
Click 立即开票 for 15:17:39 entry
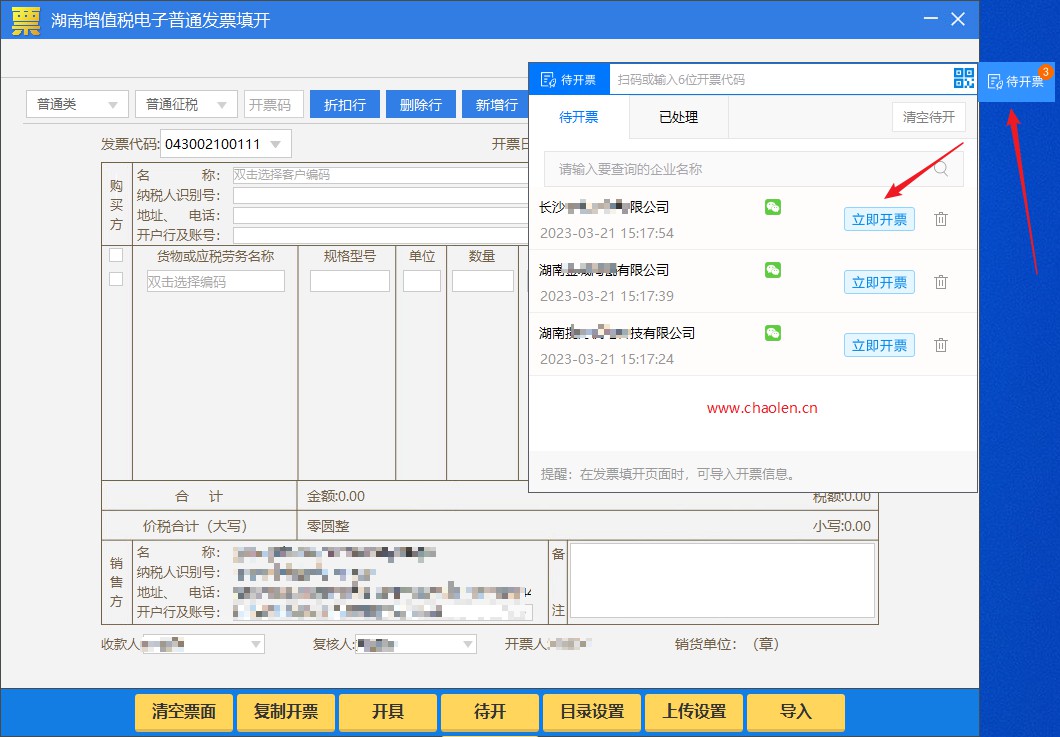coord(879,282)
